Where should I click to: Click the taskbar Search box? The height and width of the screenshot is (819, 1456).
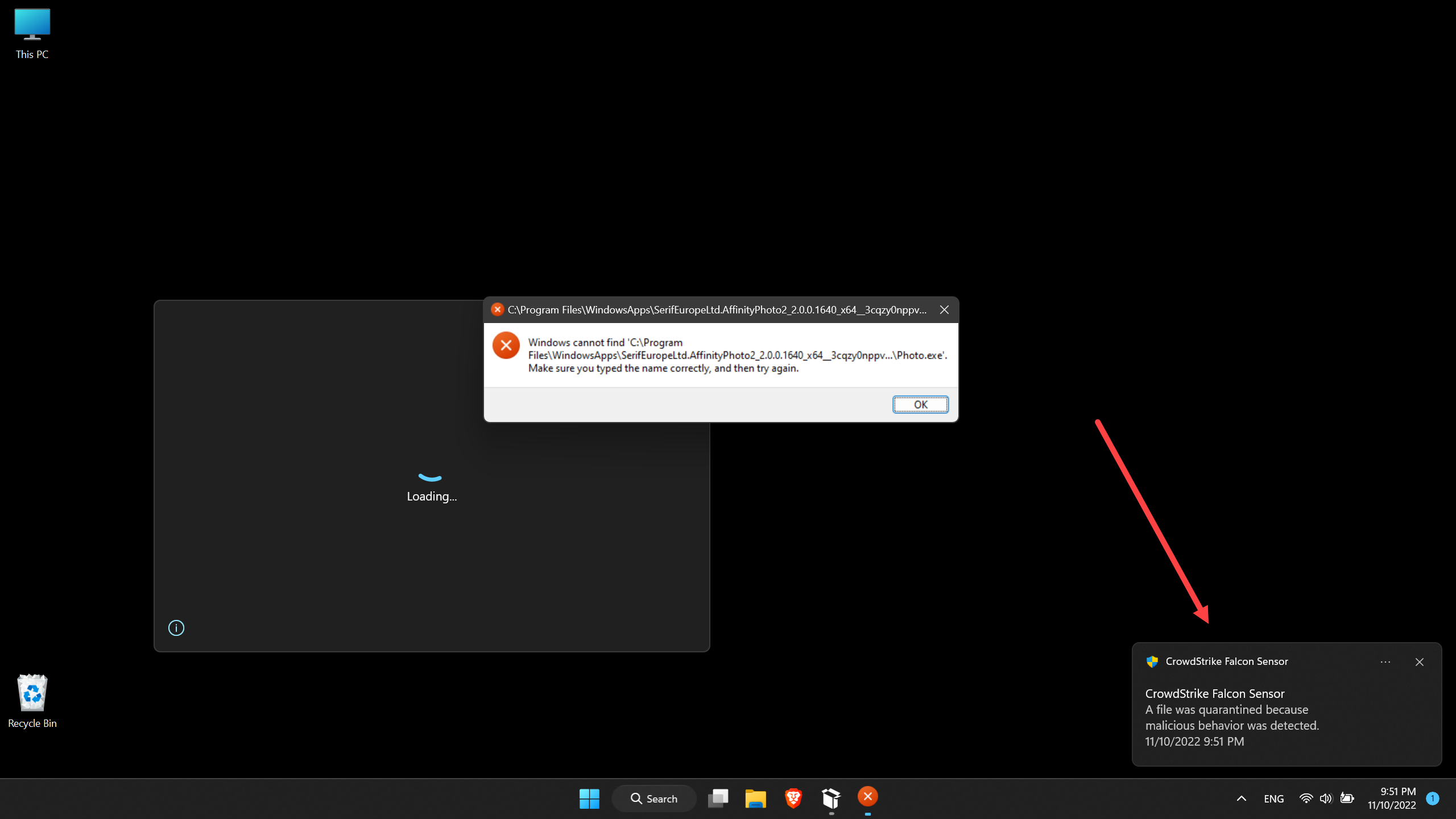coord(654,799)
